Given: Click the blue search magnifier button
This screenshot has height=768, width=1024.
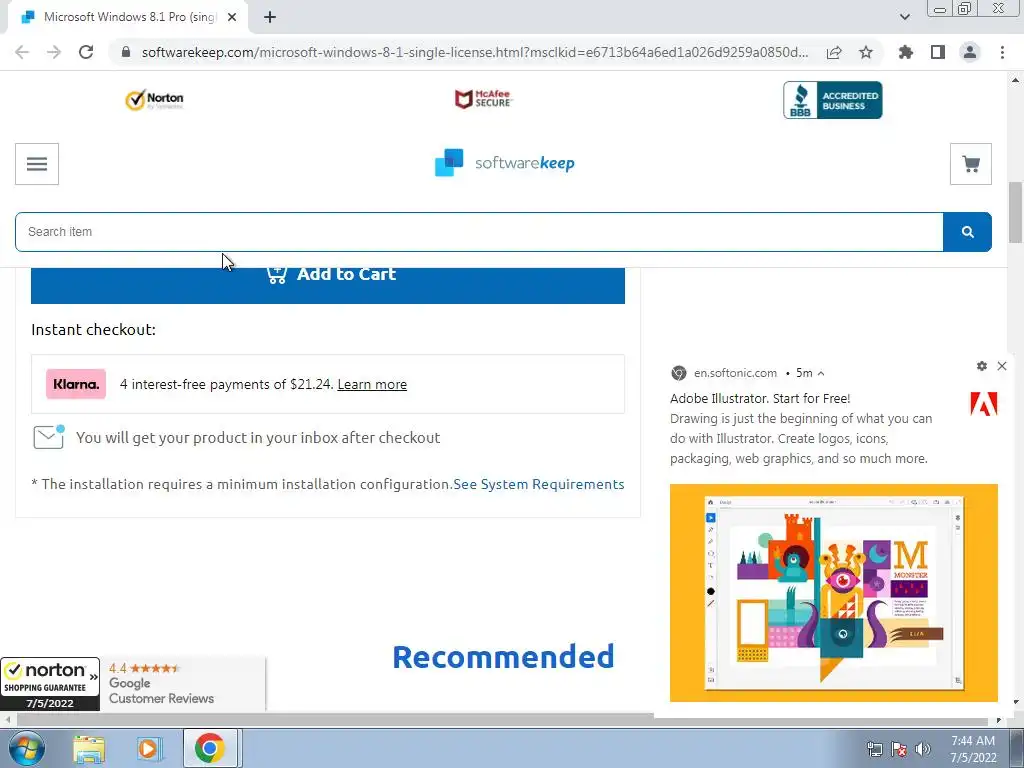Looking at the screenshot, I should [967, 232].
